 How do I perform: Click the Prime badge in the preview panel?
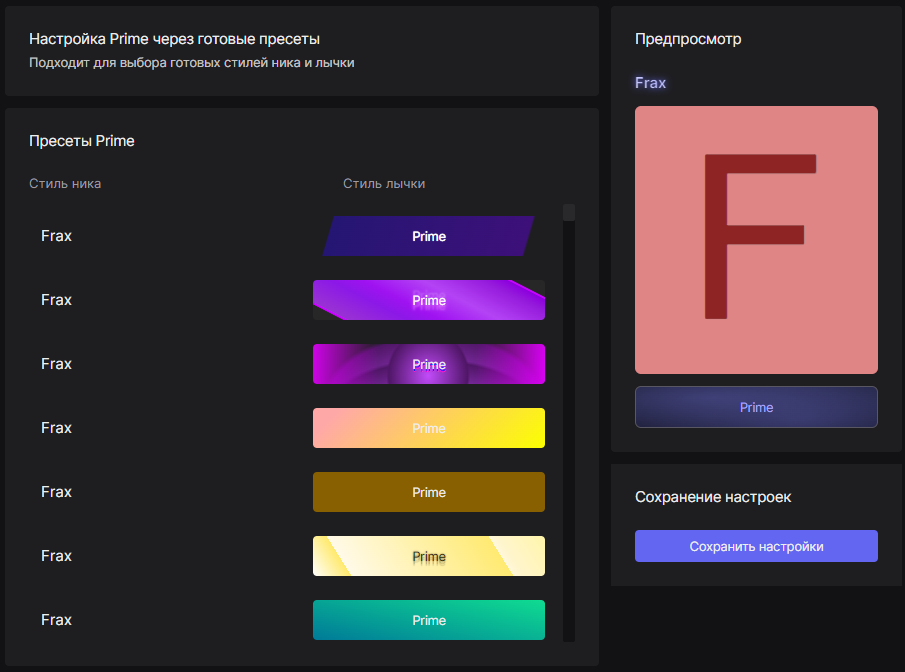756,407
